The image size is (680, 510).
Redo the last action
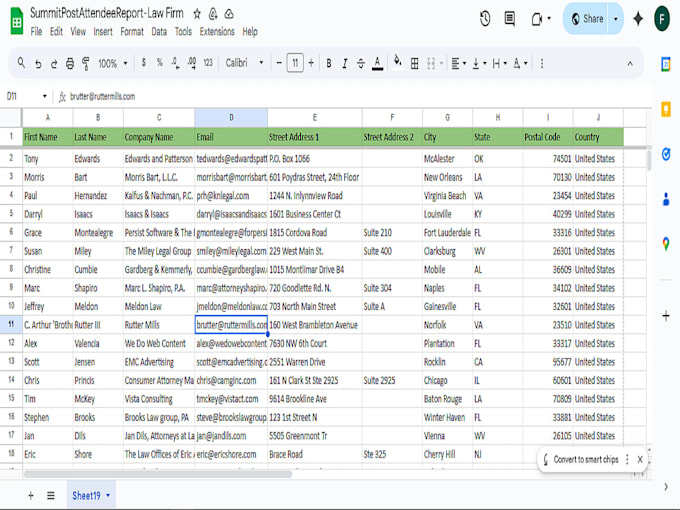tap(54, 64)
